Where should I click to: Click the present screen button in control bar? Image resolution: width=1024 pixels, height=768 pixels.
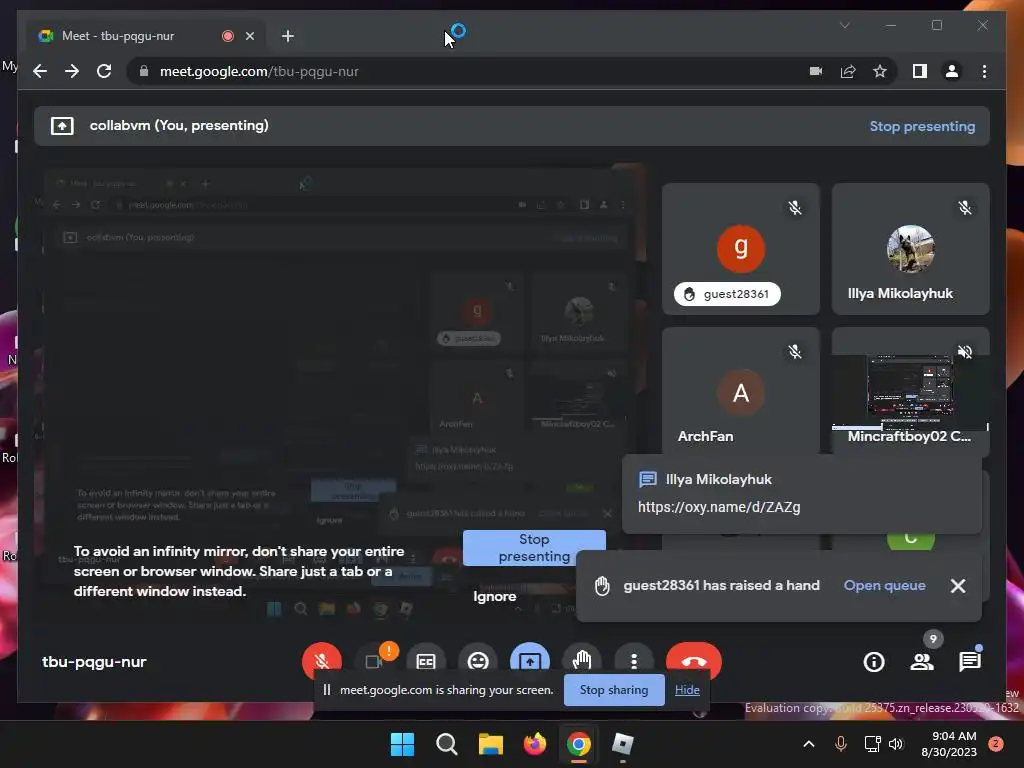pos(530,662)
